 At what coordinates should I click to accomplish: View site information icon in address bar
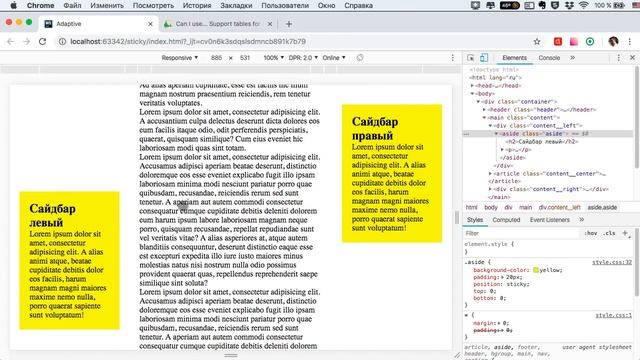point(62,42)
